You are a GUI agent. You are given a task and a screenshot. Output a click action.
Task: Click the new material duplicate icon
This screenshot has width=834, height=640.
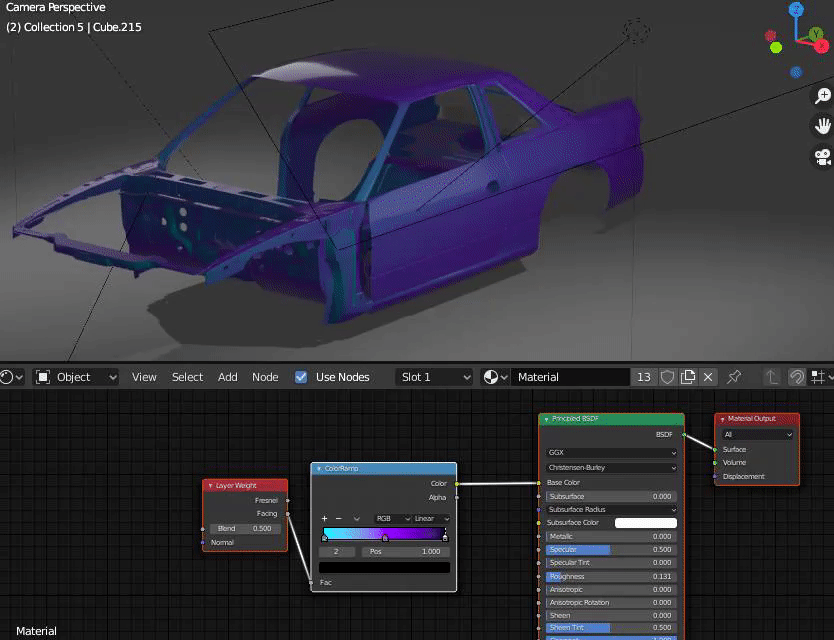pyautogui.click(x=688, y=377)
